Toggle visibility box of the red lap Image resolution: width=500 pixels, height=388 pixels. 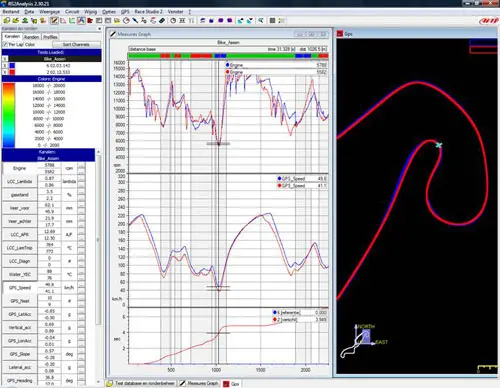(x=5, y=72)
